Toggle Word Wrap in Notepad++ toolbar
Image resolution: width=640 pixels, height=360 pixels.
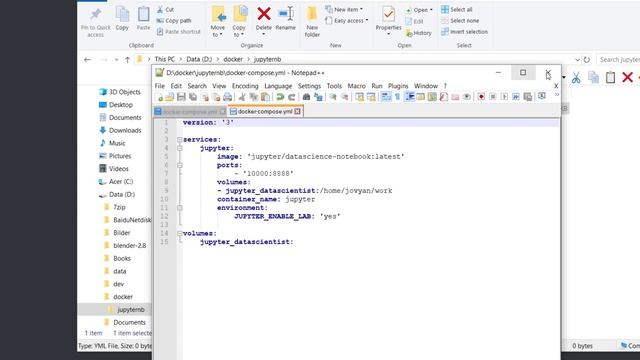[386, 97]
